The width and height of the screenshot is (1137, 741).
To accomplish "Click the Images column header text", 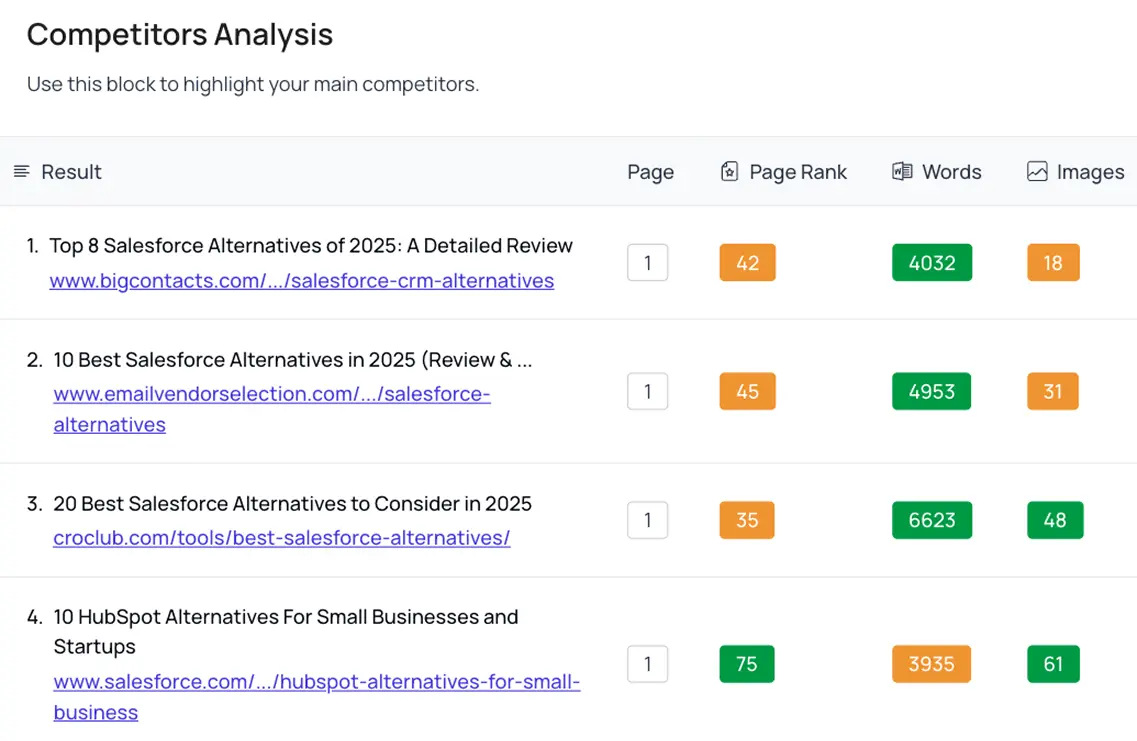I will coord(1090,173).
